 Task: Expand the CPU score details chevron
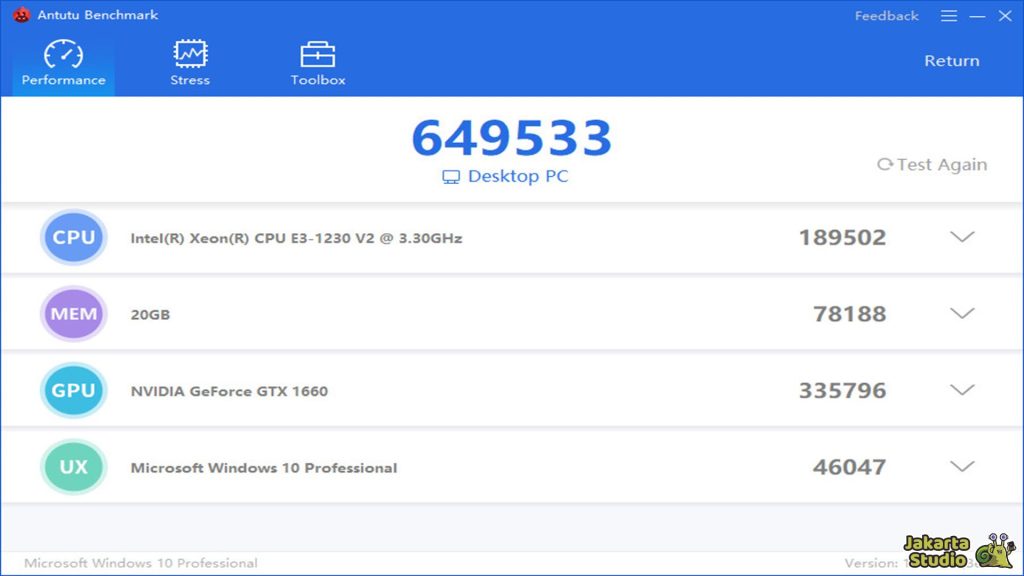[x=962, y=238]
